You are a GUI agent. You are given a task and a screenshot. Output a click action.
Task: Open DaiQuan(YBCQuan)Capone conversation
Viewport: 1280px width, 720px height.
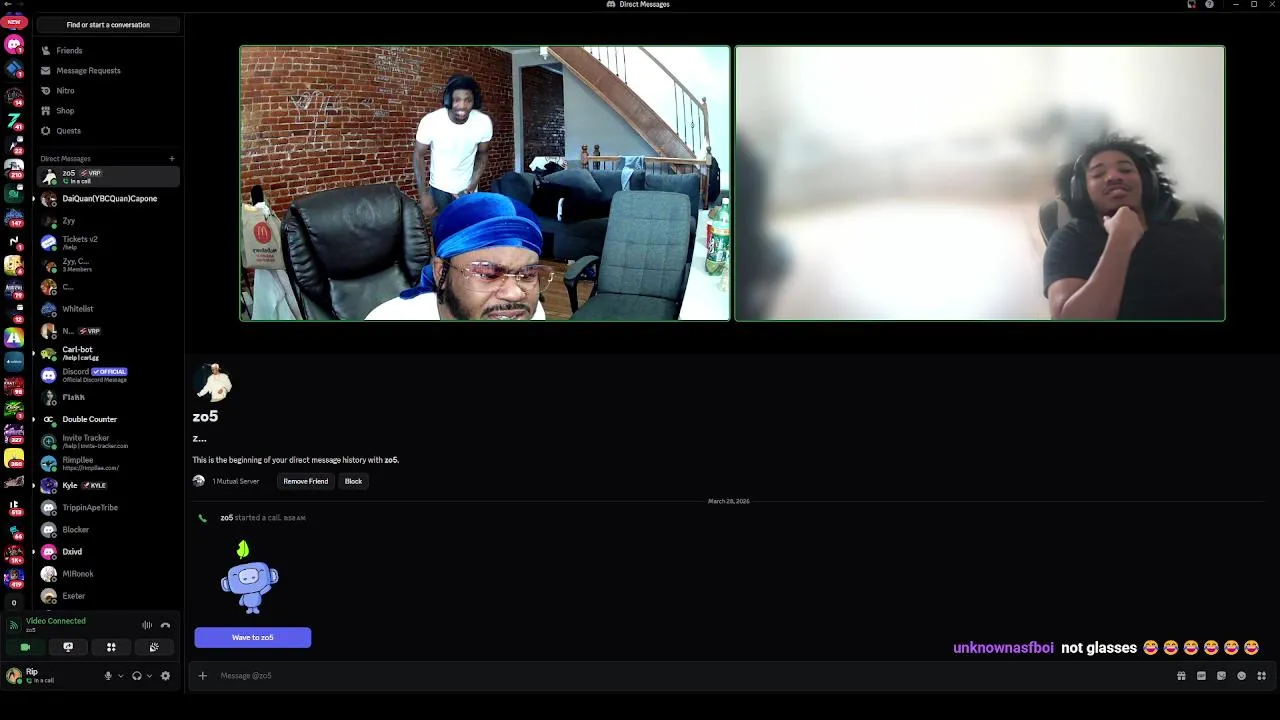tap(108, 198)
